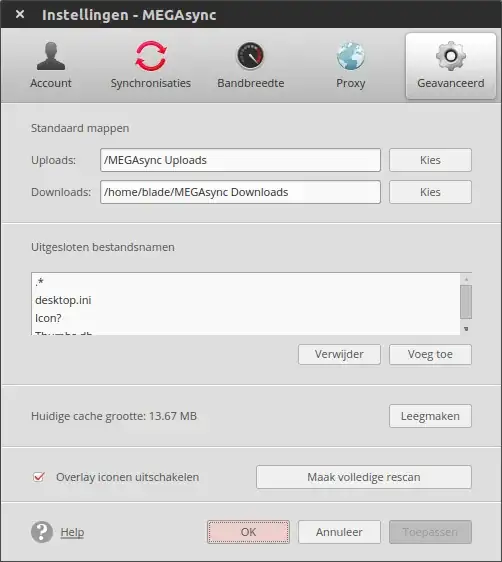
Task: Click the Help question mark icon
Action: pos(42,532)
